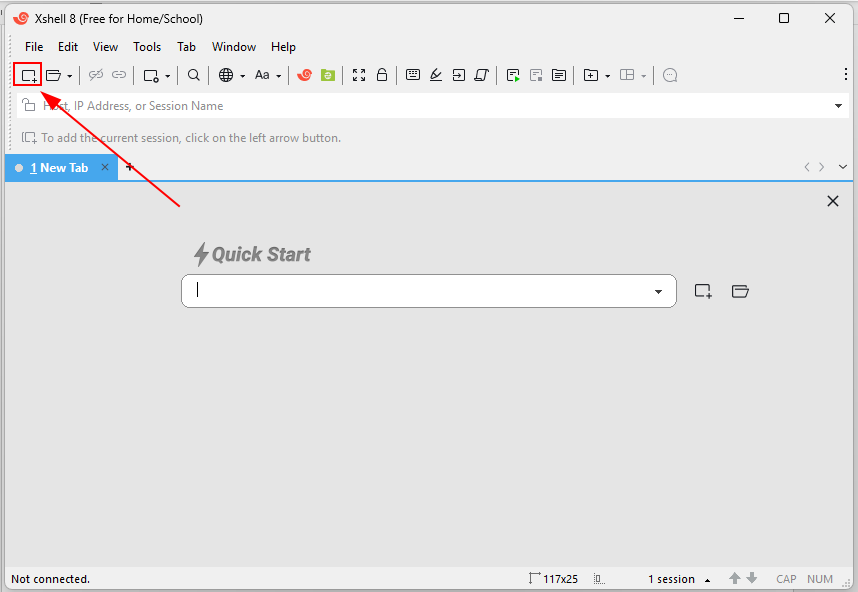
Task: Switch to full screen mode icon
Action: click(359, 75)
